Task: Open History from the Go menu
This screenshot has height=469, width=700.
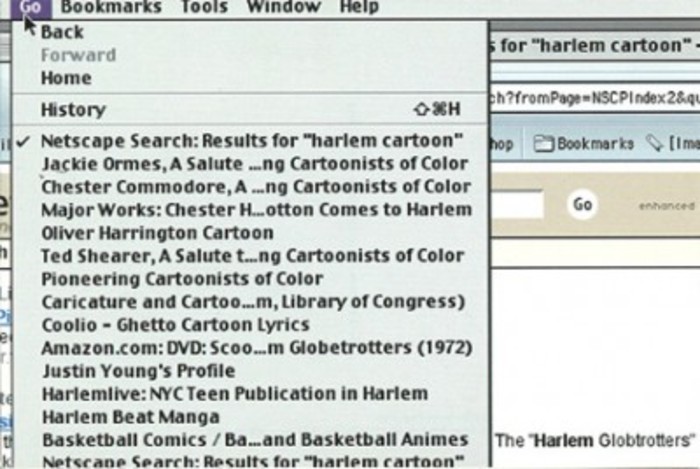Action: tap(250, 109)
